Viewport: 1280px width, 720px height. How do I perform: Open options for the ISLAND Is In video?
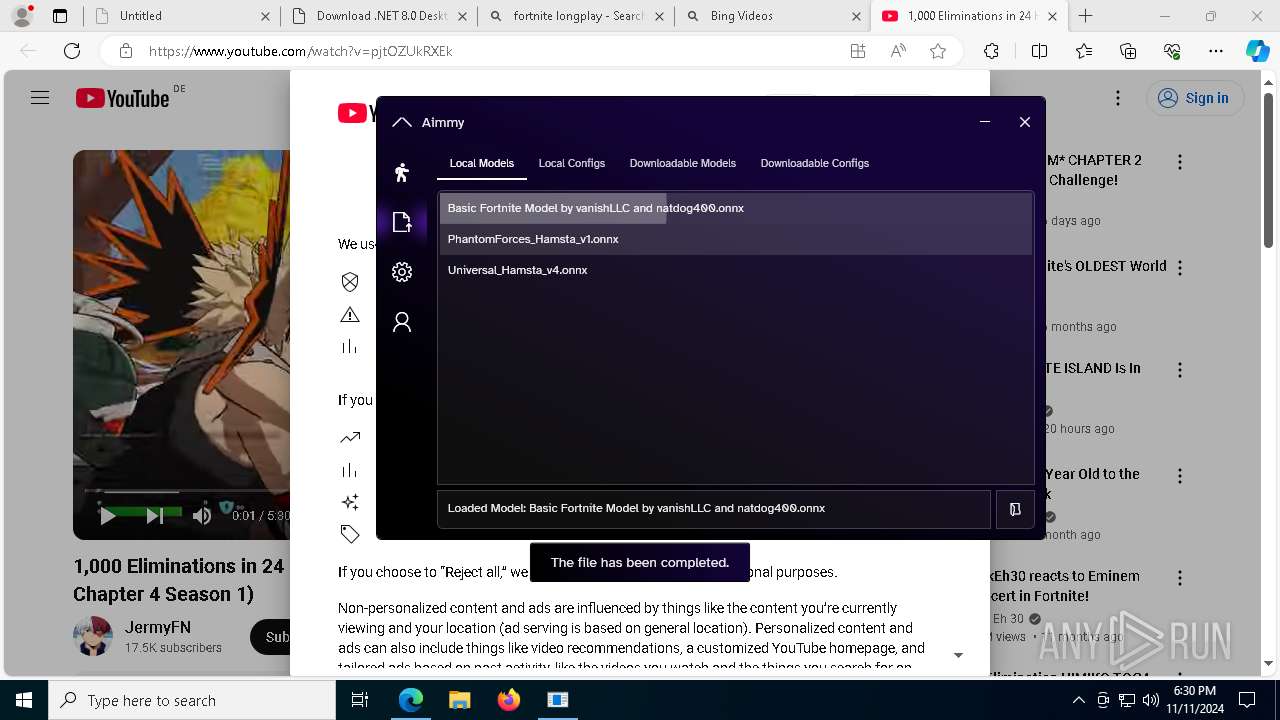pos(1180,370)
